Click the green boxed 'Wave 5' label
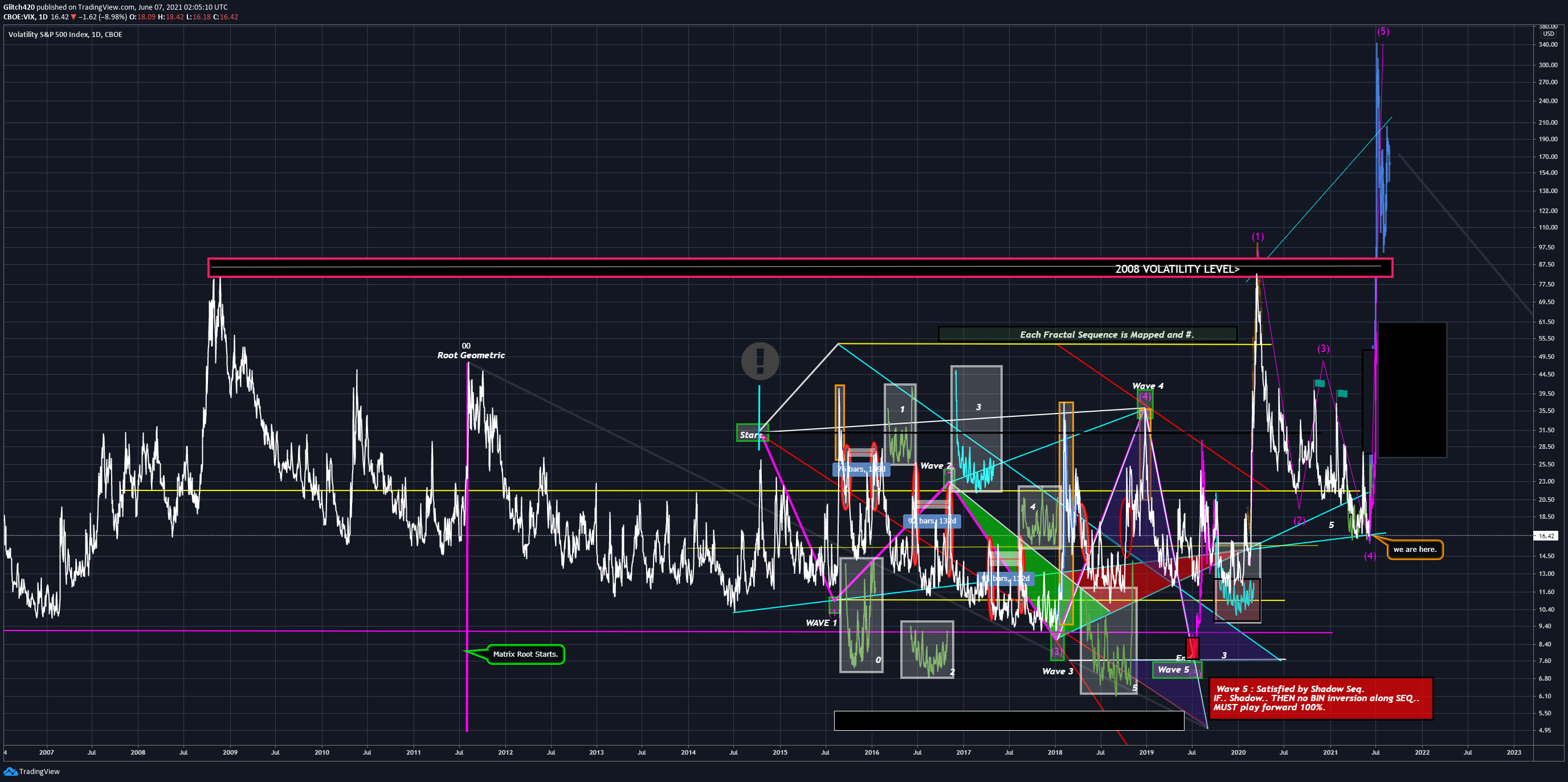This screenshot has height=782, width=1568. point(1177,670)
